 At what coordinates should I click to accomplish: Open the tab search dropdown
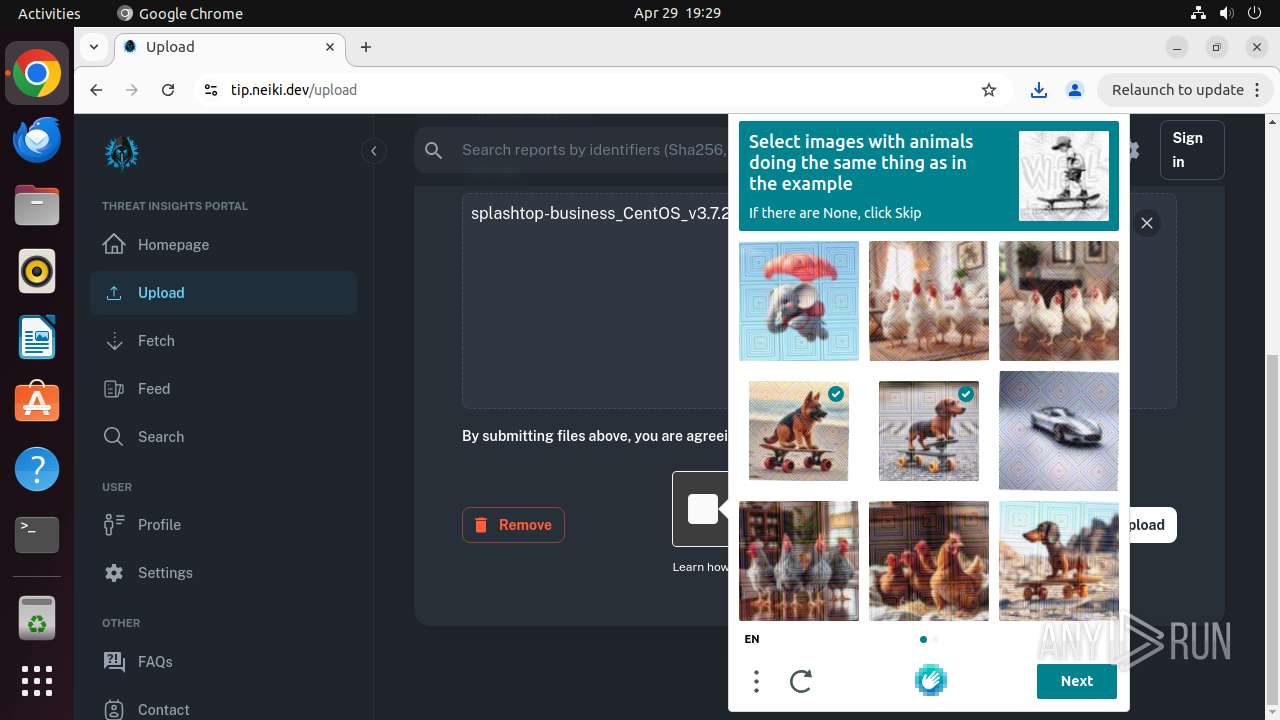click(93, 47)
